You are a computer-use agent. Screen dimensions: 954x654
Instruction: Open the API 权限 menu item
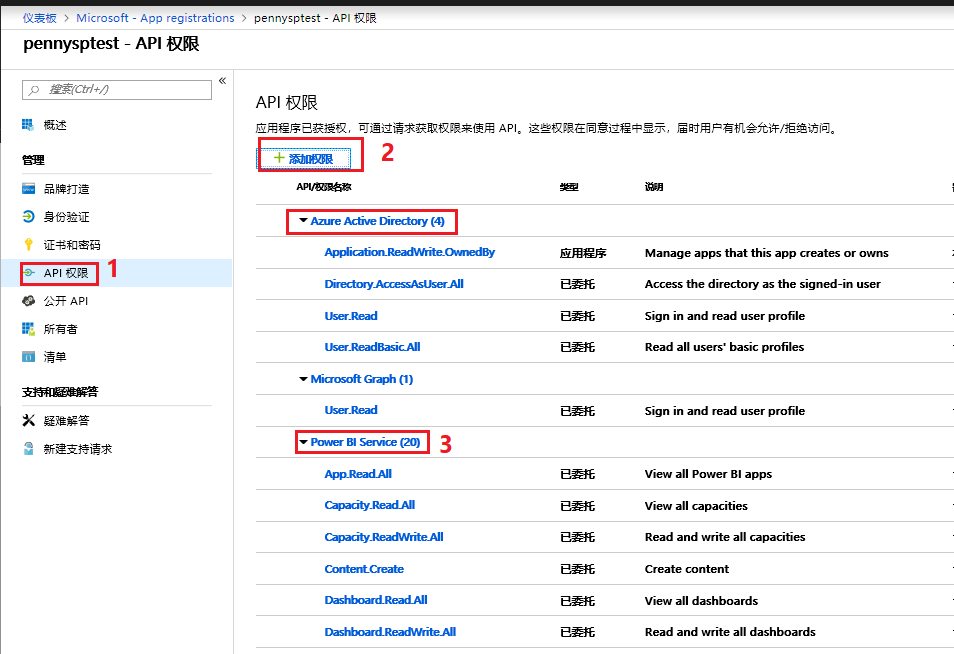click(x=66, y=273)
